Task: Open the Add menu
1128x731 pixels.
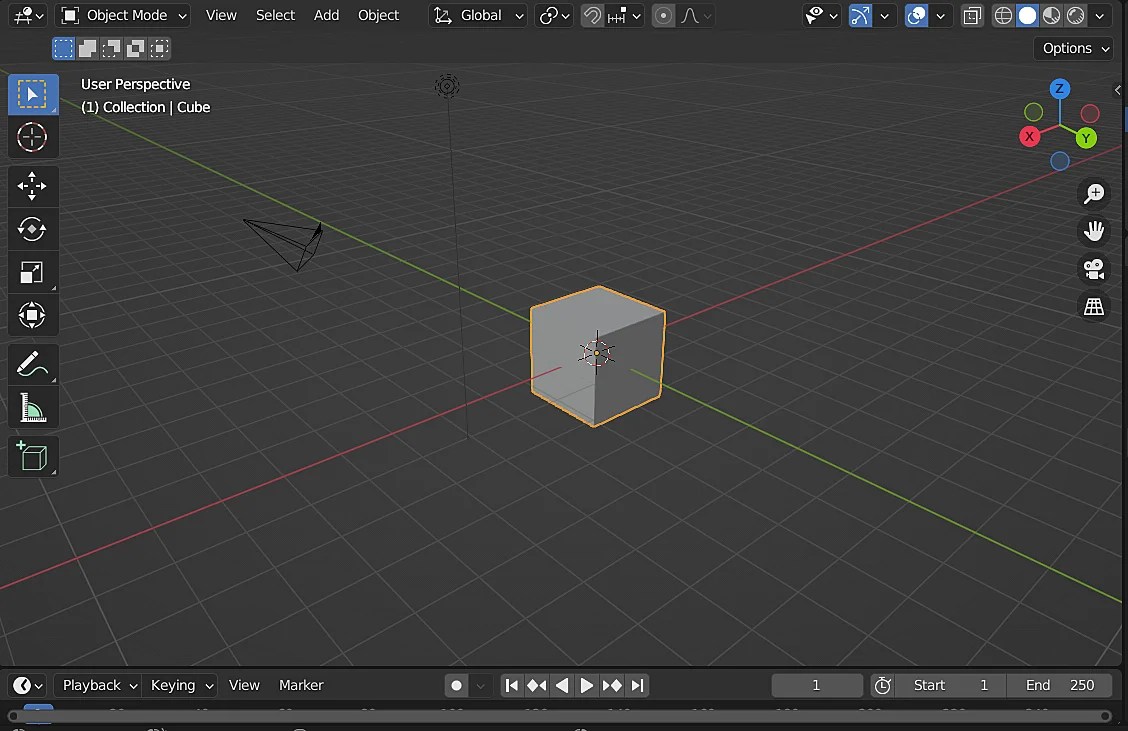Action: click(x=326, y=15)
